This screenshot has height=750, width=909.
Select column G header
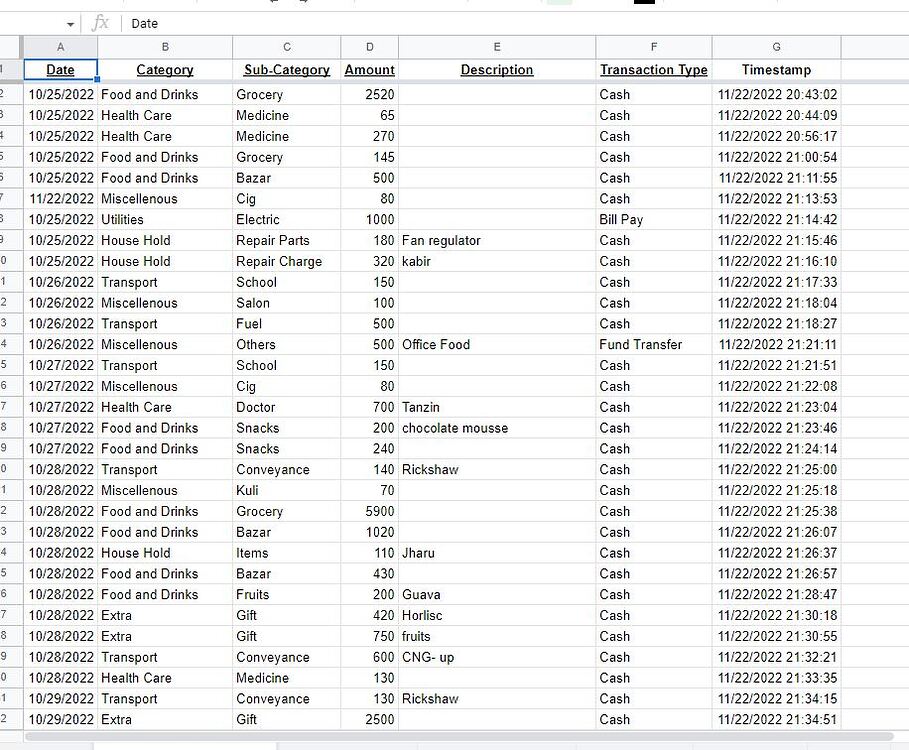point(776,47)
